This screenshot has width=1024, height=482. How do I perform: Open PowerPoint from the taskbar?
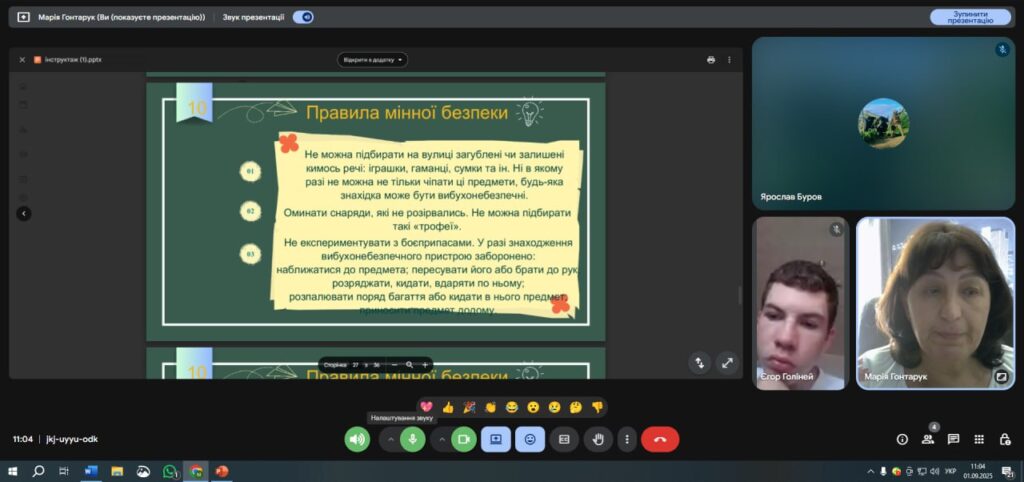222,471
